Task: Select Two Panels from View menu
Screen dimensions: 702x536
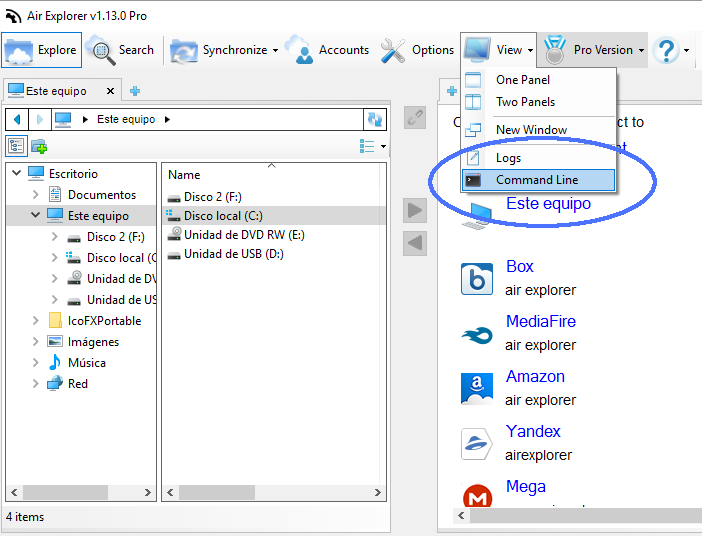Action: click(538, 102)
